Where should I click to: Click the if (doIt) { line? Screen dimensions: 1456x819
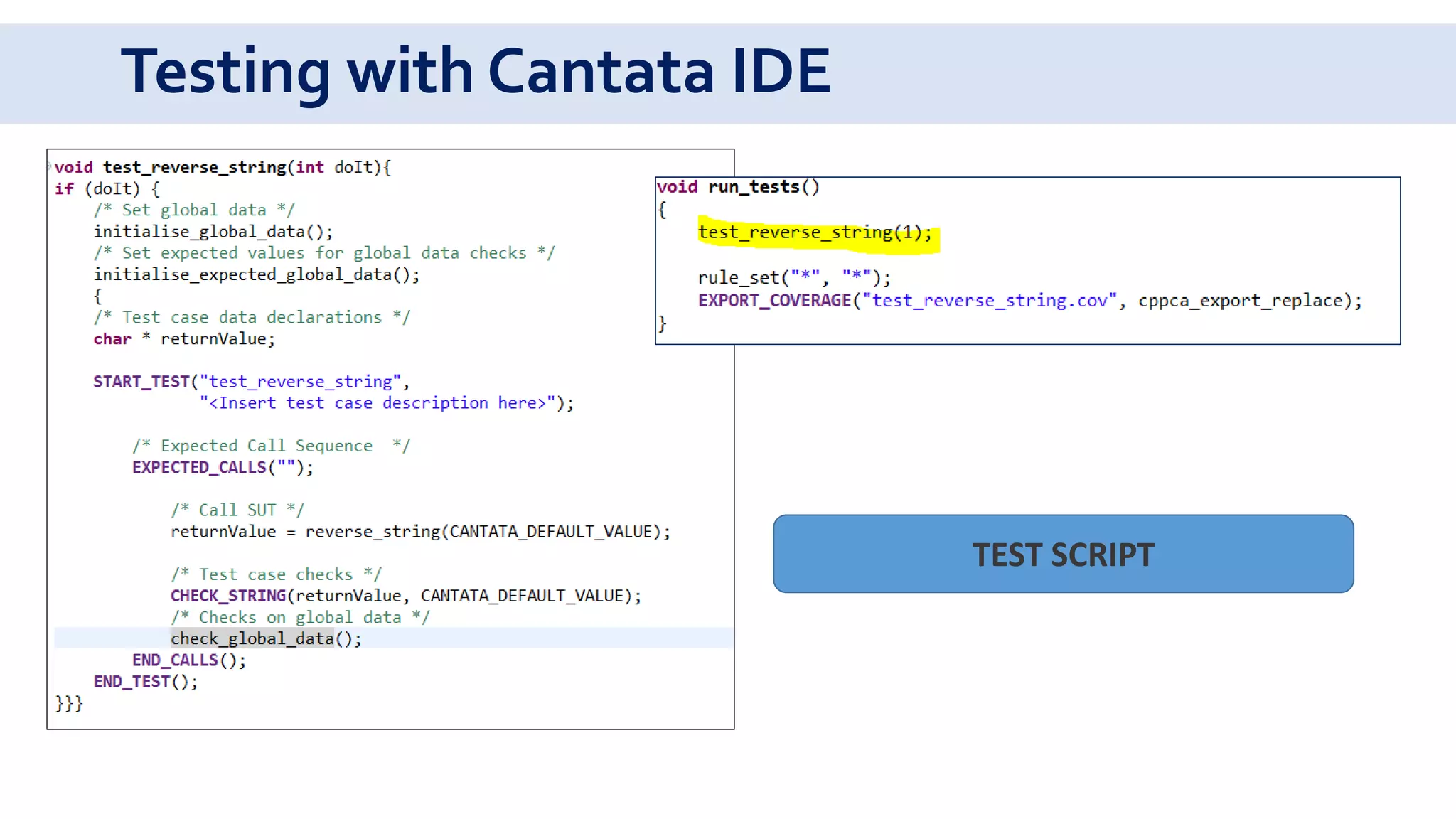click(107, 189)
